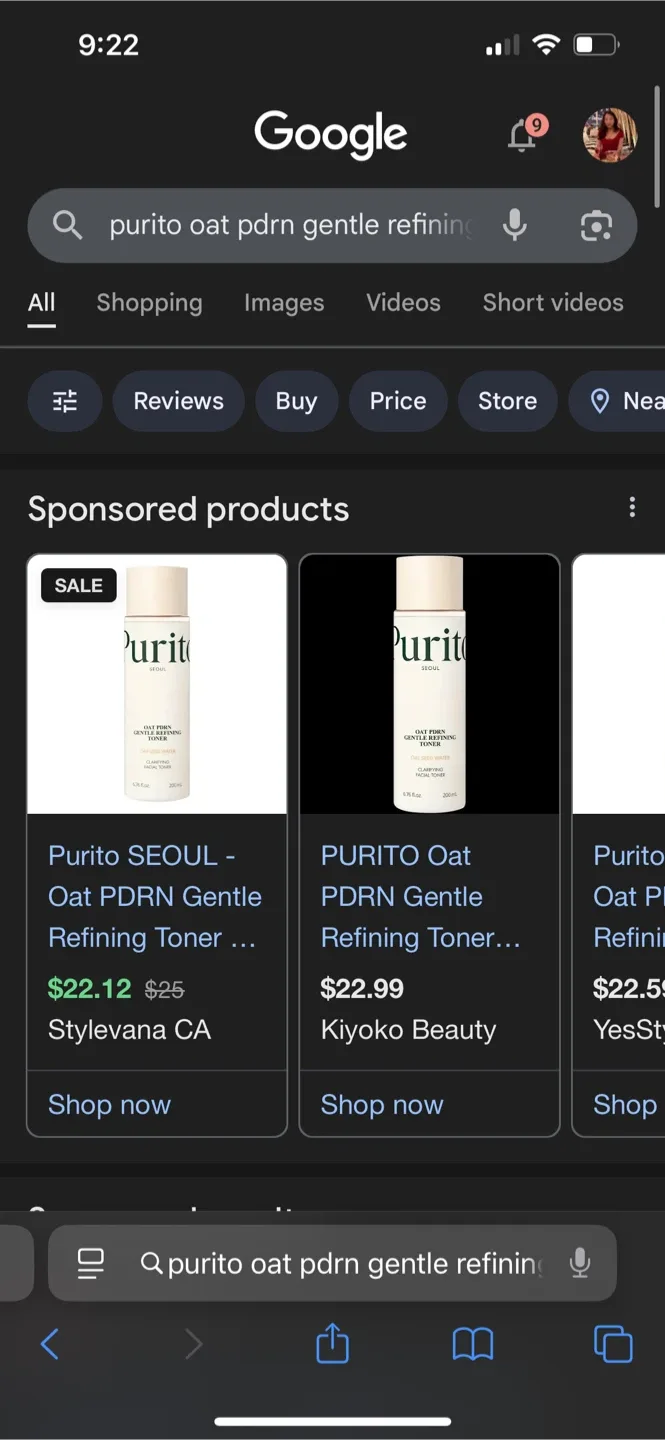665x1440 pixels.
Task: Apply the Price filter
Action: click(398, 400)
